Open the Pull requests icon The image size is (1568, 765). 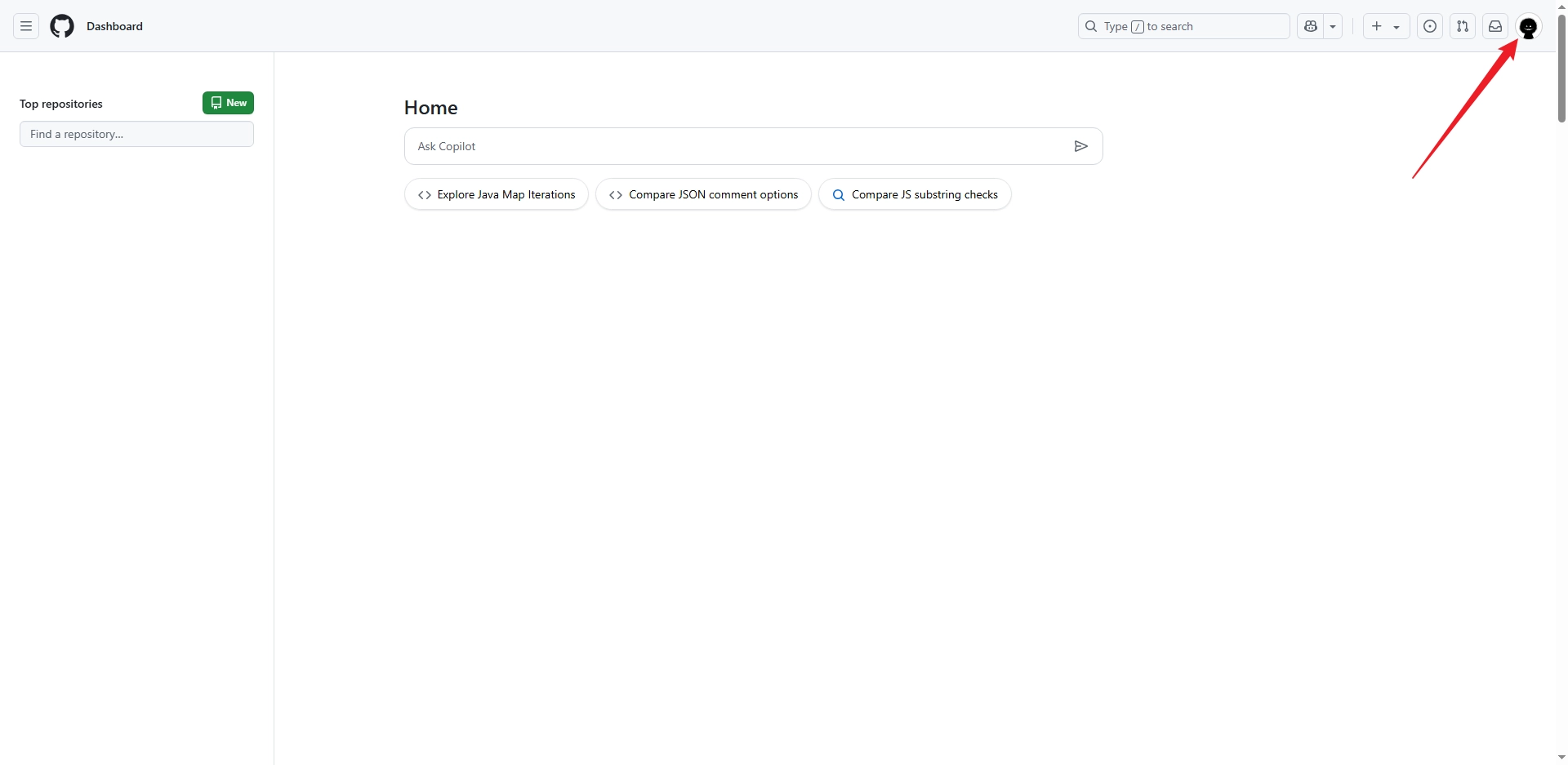[1463, 26]
